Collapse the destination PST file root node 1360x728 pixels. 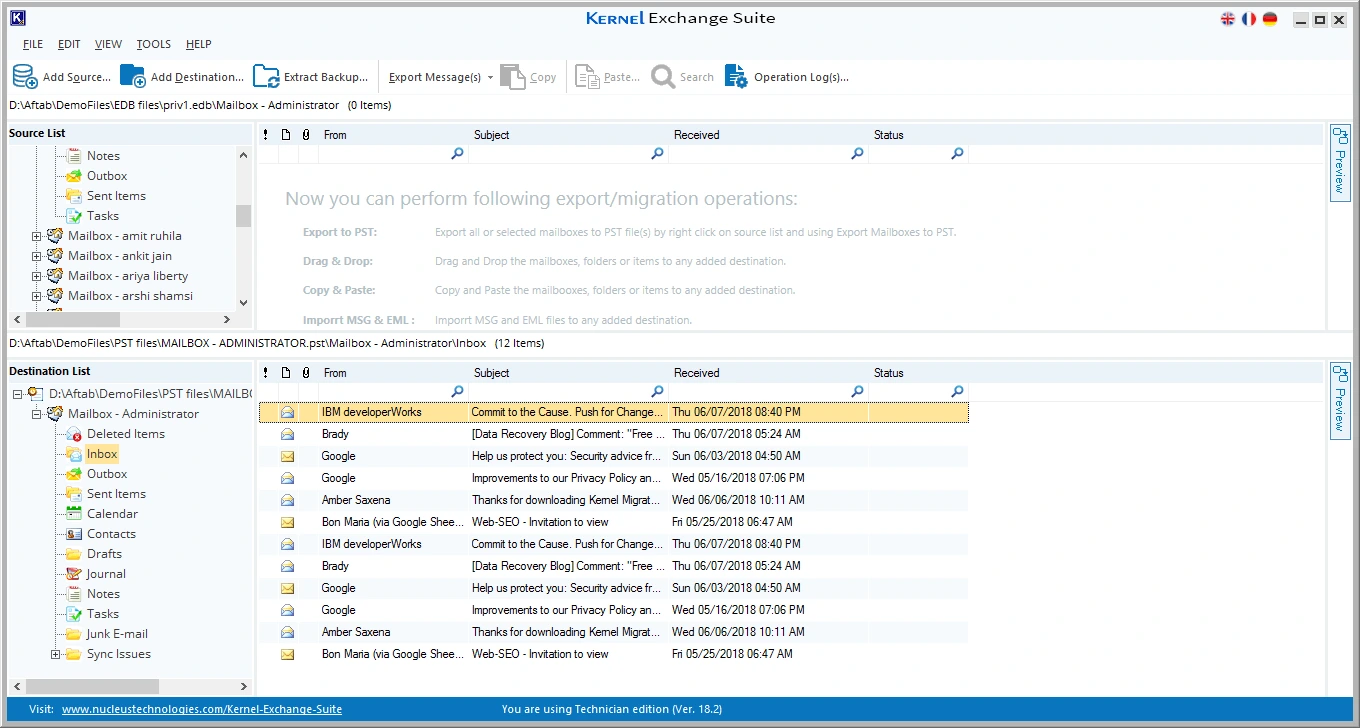click(x=17, y=394)
